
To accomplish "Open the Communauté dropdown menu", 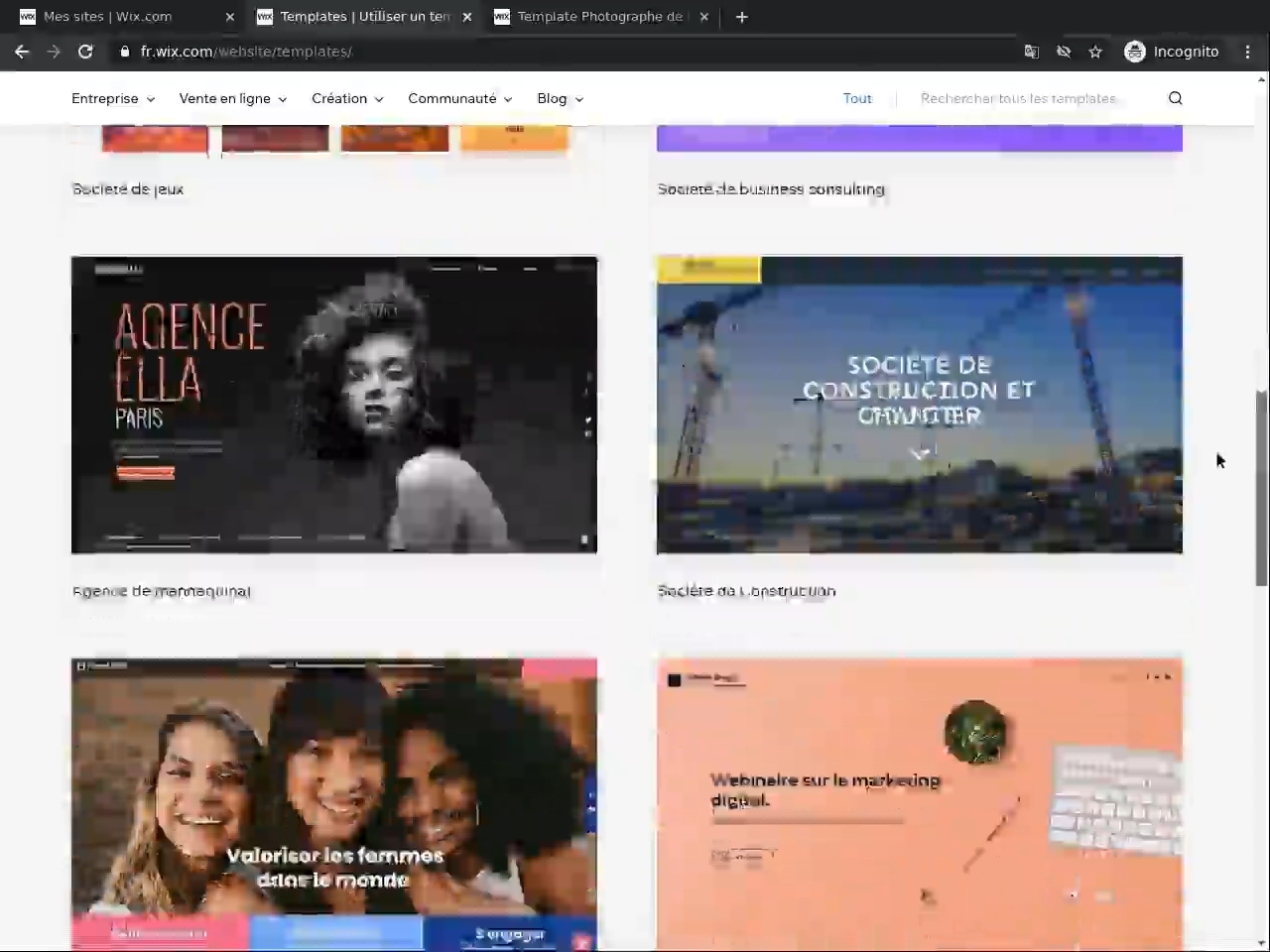I will pyautogui.click(x=460, y=98).
